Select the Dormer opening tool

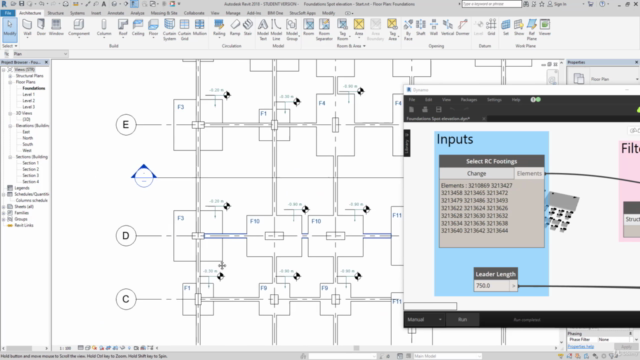[x=462, y=27]
